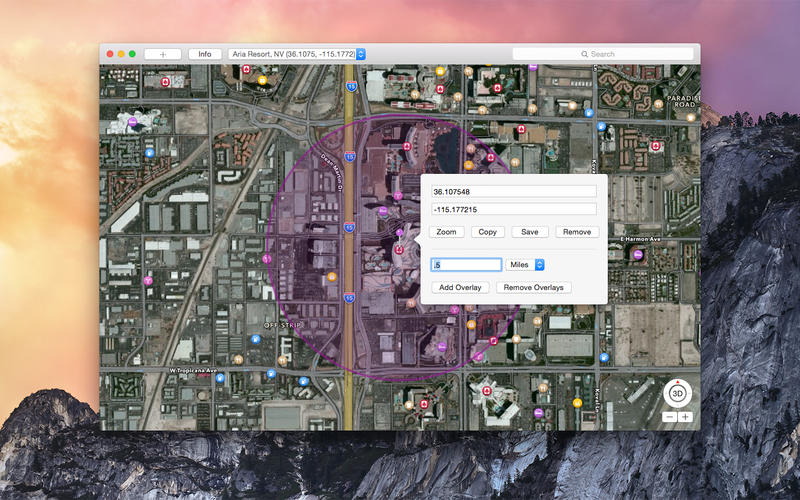
Task: Click the blue pin nearest the W Tropicana Ave label
Action: point(220,378)
